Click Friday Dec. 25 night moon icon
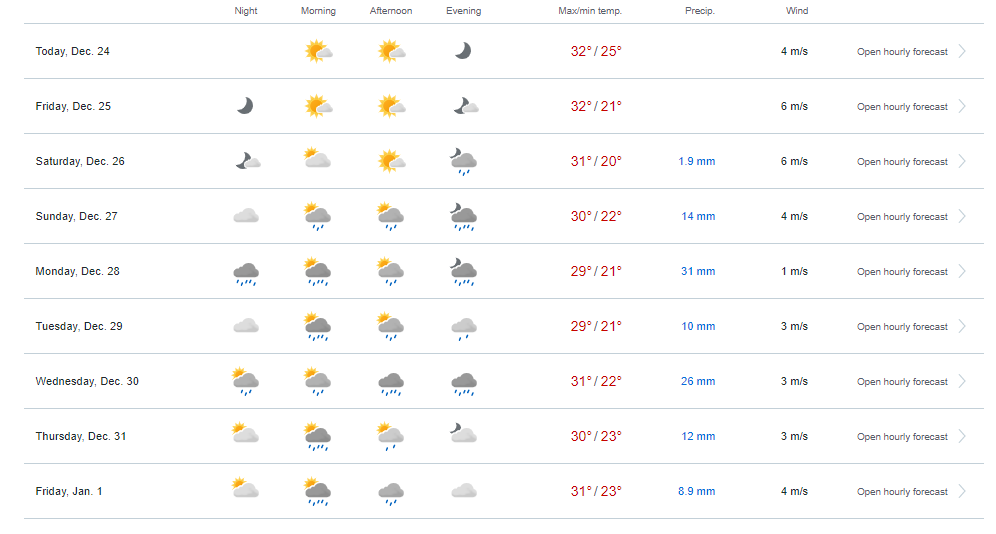The image size is (996, 534). [245, 106]
